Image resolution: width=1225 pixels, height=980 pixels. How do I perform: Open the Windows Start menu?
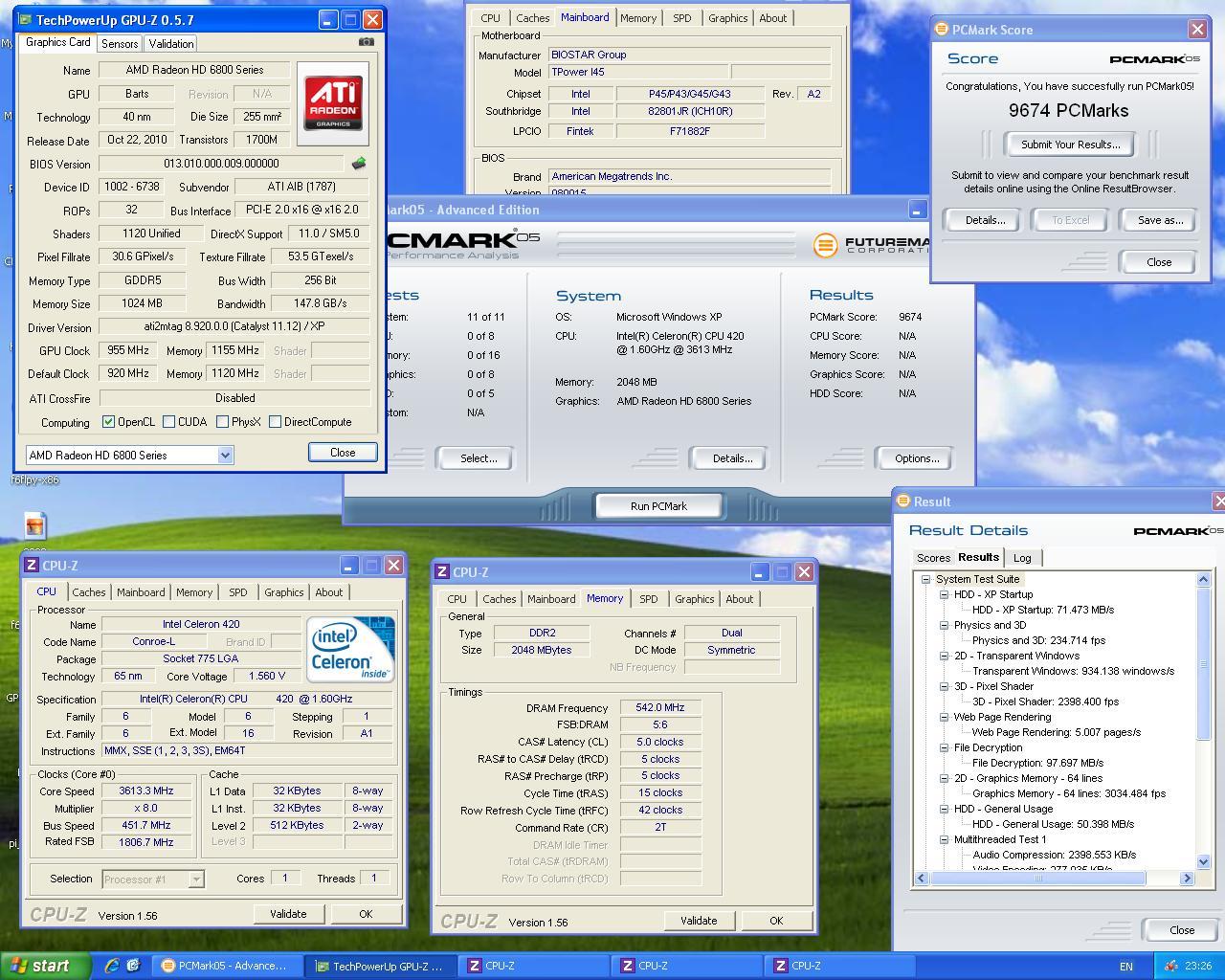pos(46,966)
